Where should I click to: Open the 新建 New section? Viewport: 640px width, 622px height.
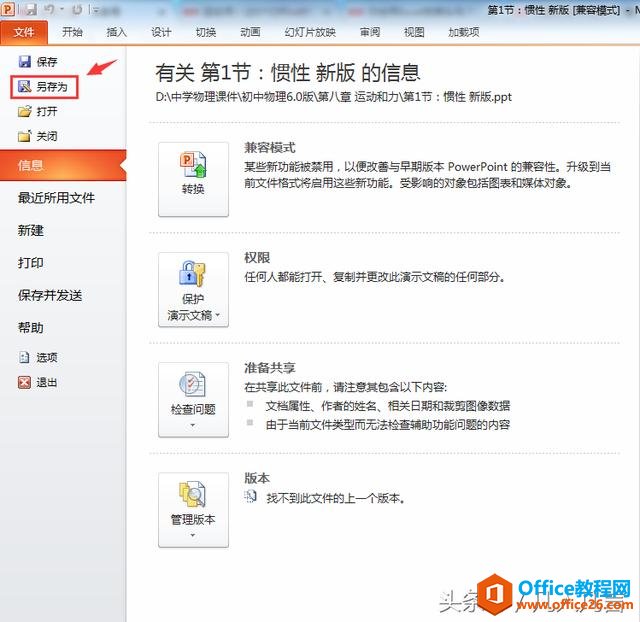tap(31, 231)
